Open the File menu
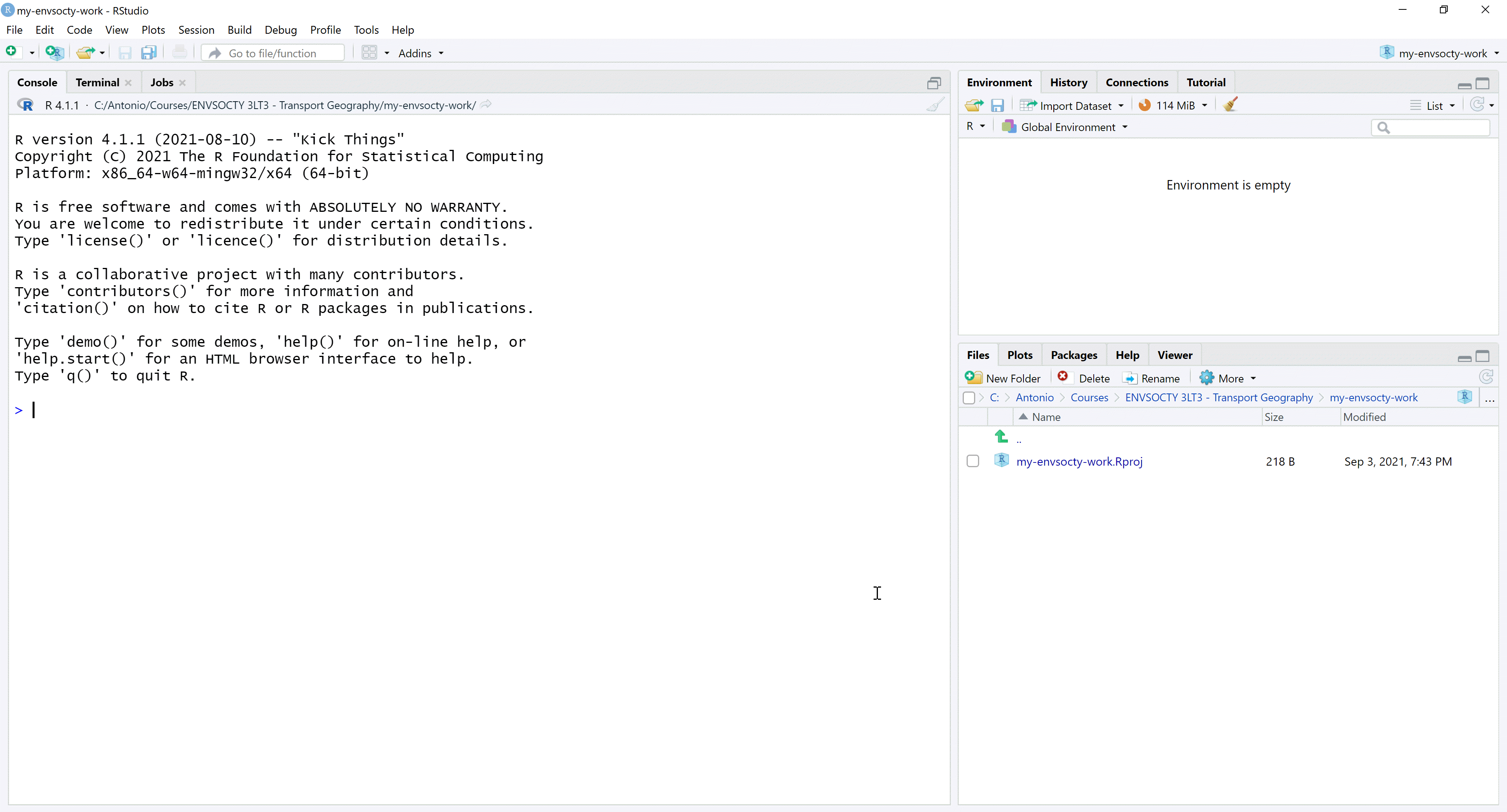The width and height of the screenshot is (1507, 812). (14, 30)
